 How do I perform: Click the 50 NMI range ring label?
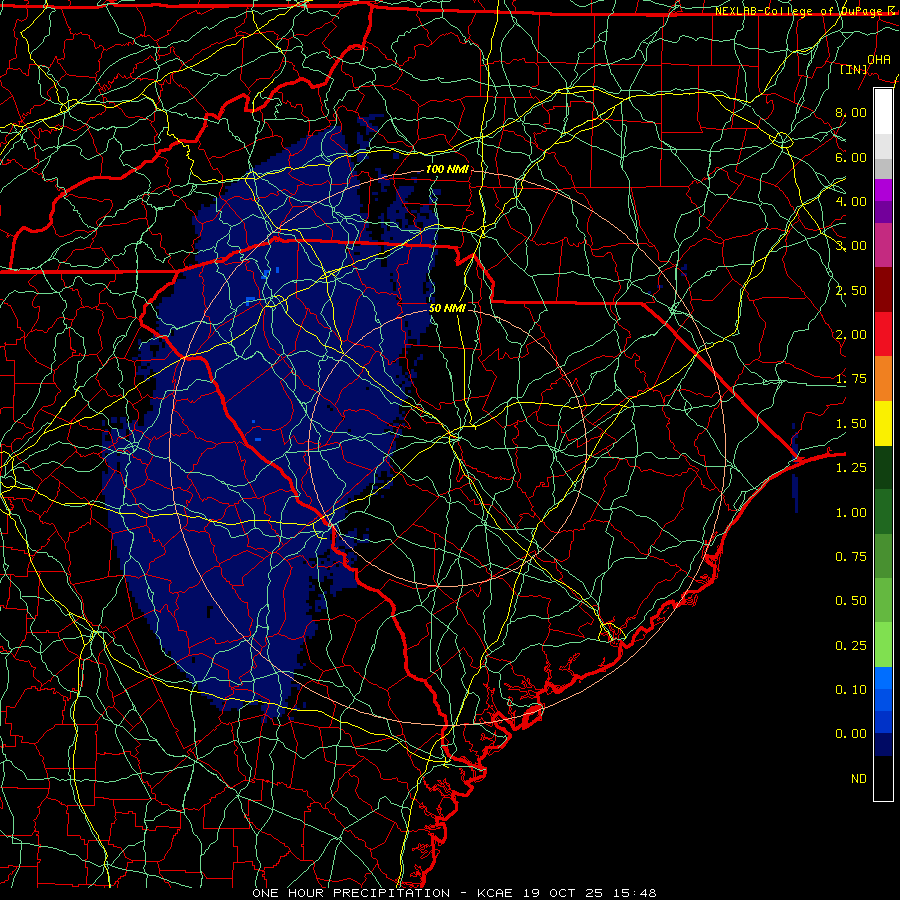pyautogui.click(x=447, y=308)
